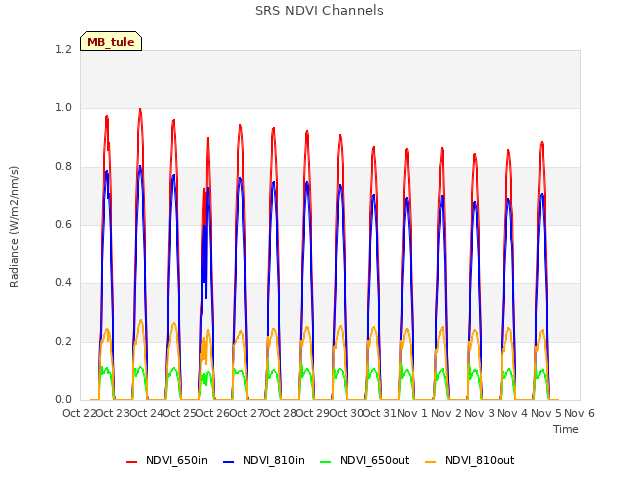Select the NDVI_650out legend label
This screenshot has width=640, height=480.
pyautogui.click(x=374, y=460)
